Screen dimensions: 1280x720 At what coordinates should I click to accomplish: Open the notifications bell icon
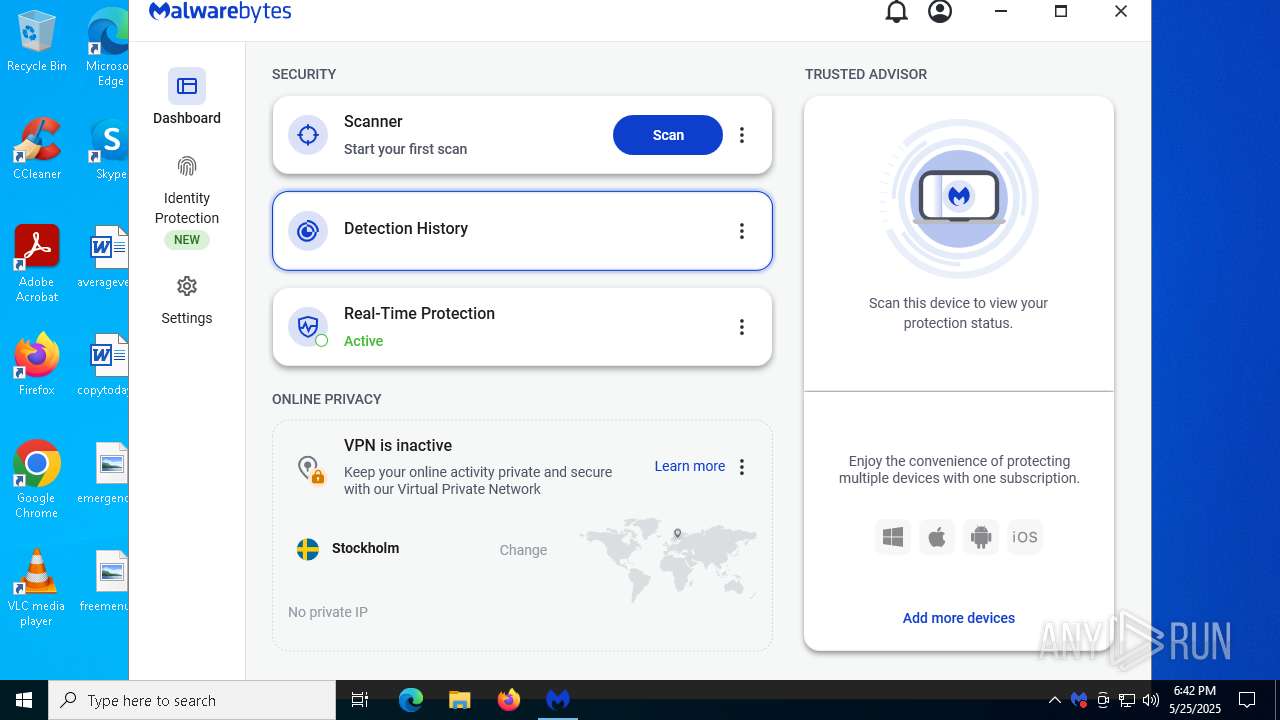click(x=897, y=12)
